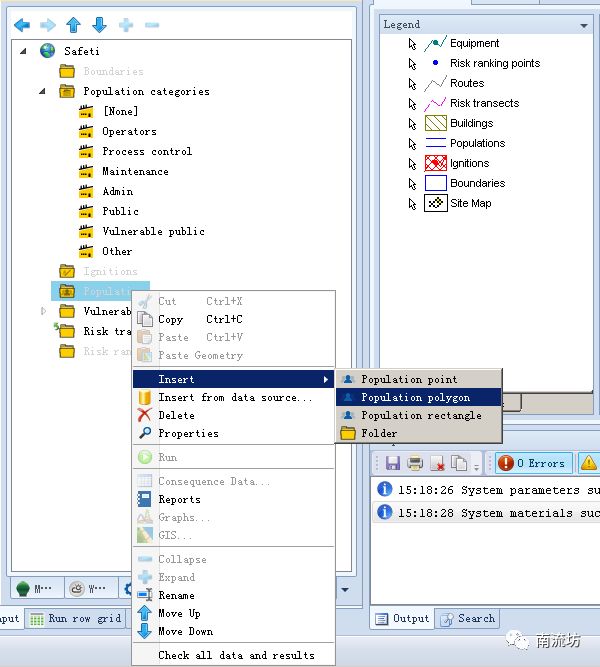This screenshot has height=667, width=600.
Task: Click the blue up arrow toolbar icon
Action: [x=74, y=25]
